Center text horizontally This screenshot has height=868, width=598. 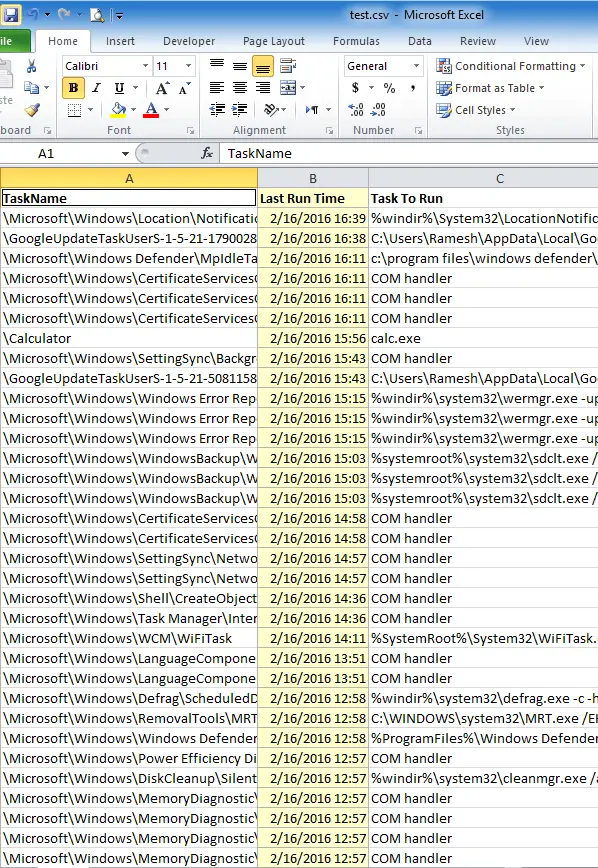[240, 88]
